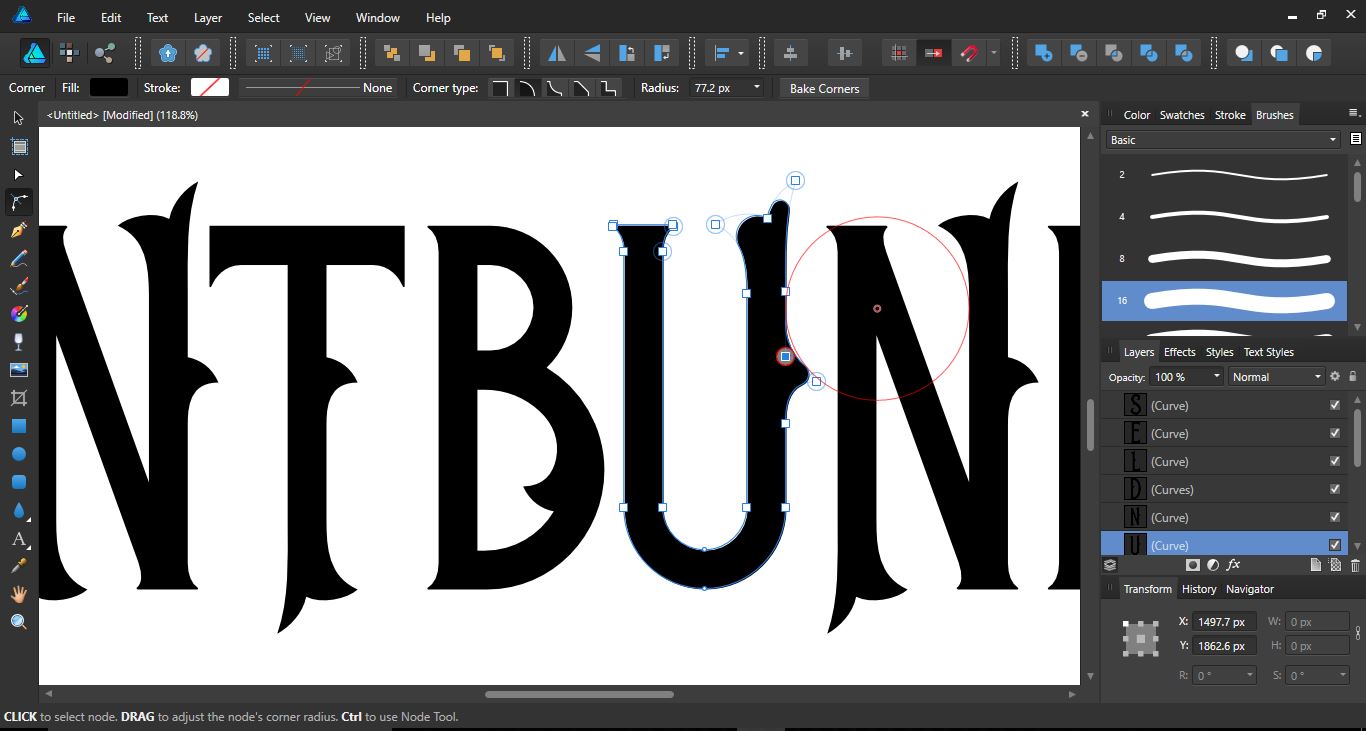Toggle the snapping magnet icon
Image resolution: width=1366 pixels, height=731 pixels.
coord(968,53)
